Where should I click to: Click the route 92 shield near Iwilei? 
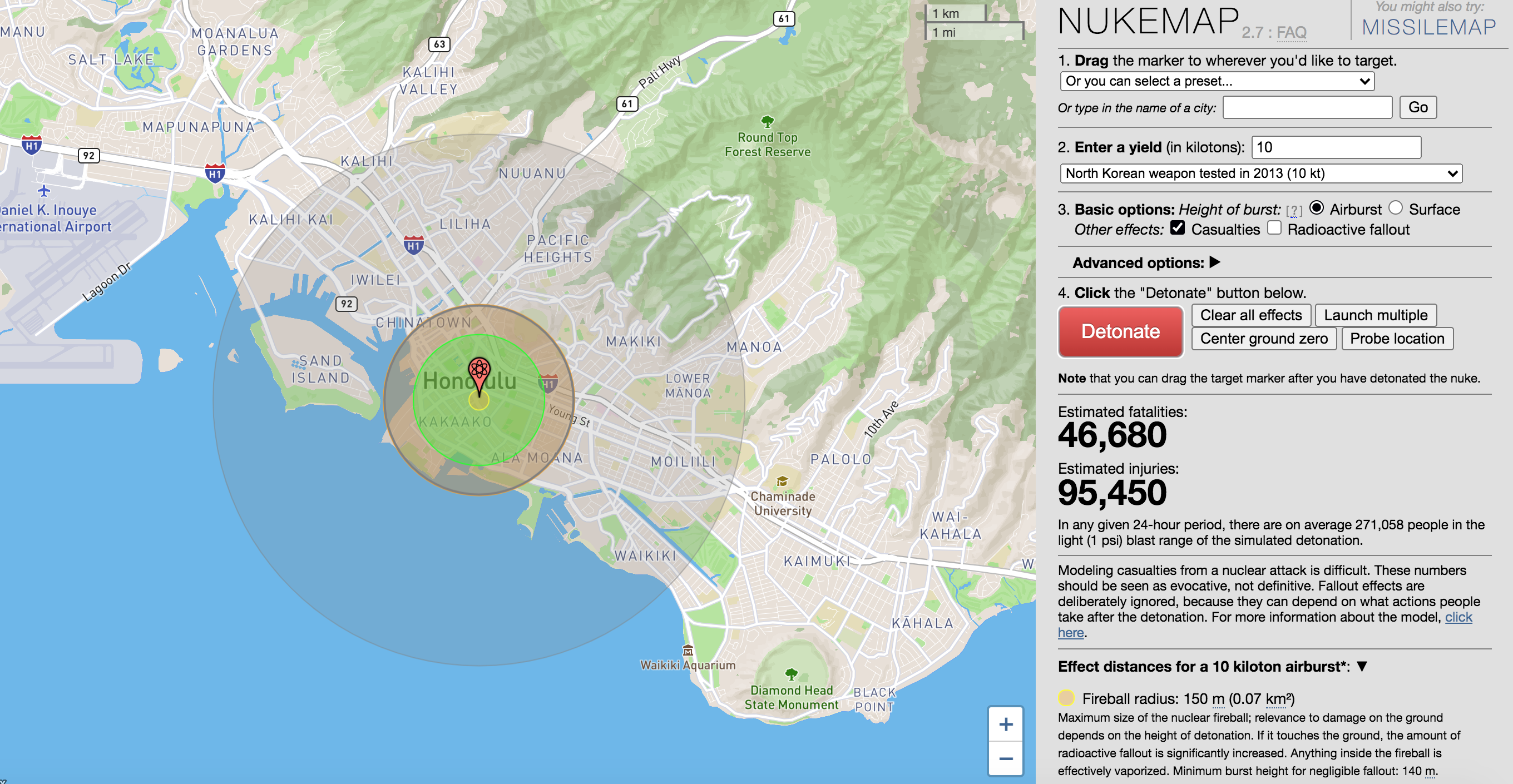[x=347, y=304]
